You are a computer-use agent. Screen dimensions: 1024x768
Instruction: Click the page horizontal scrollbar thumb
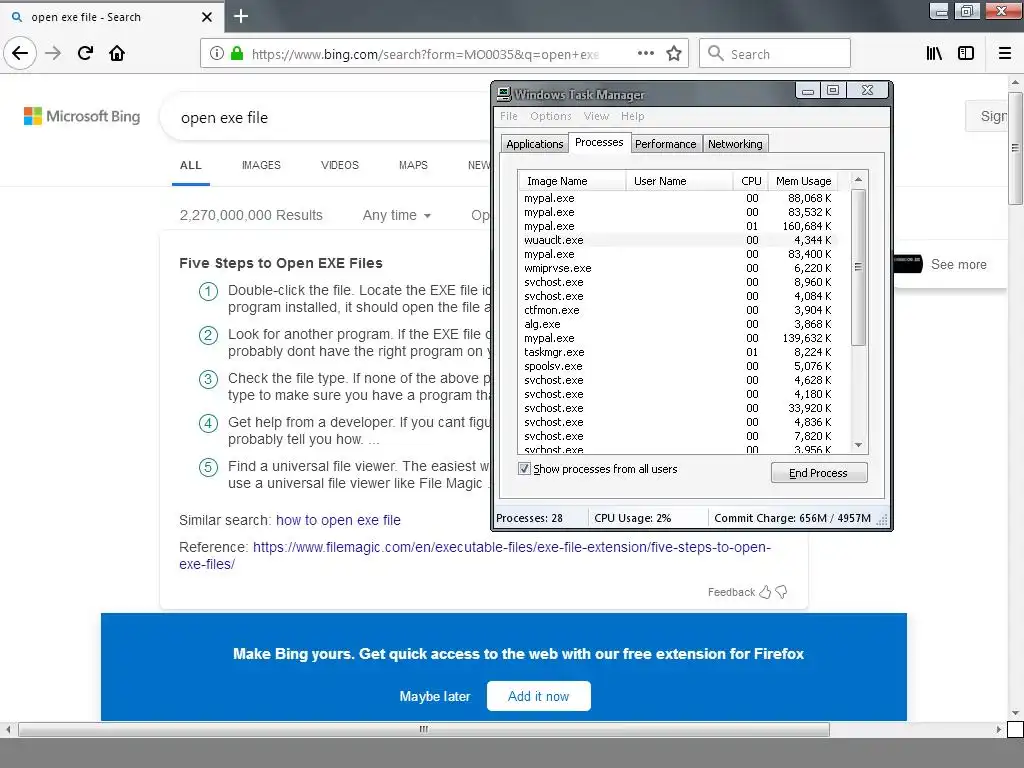(x=424, y=729)
